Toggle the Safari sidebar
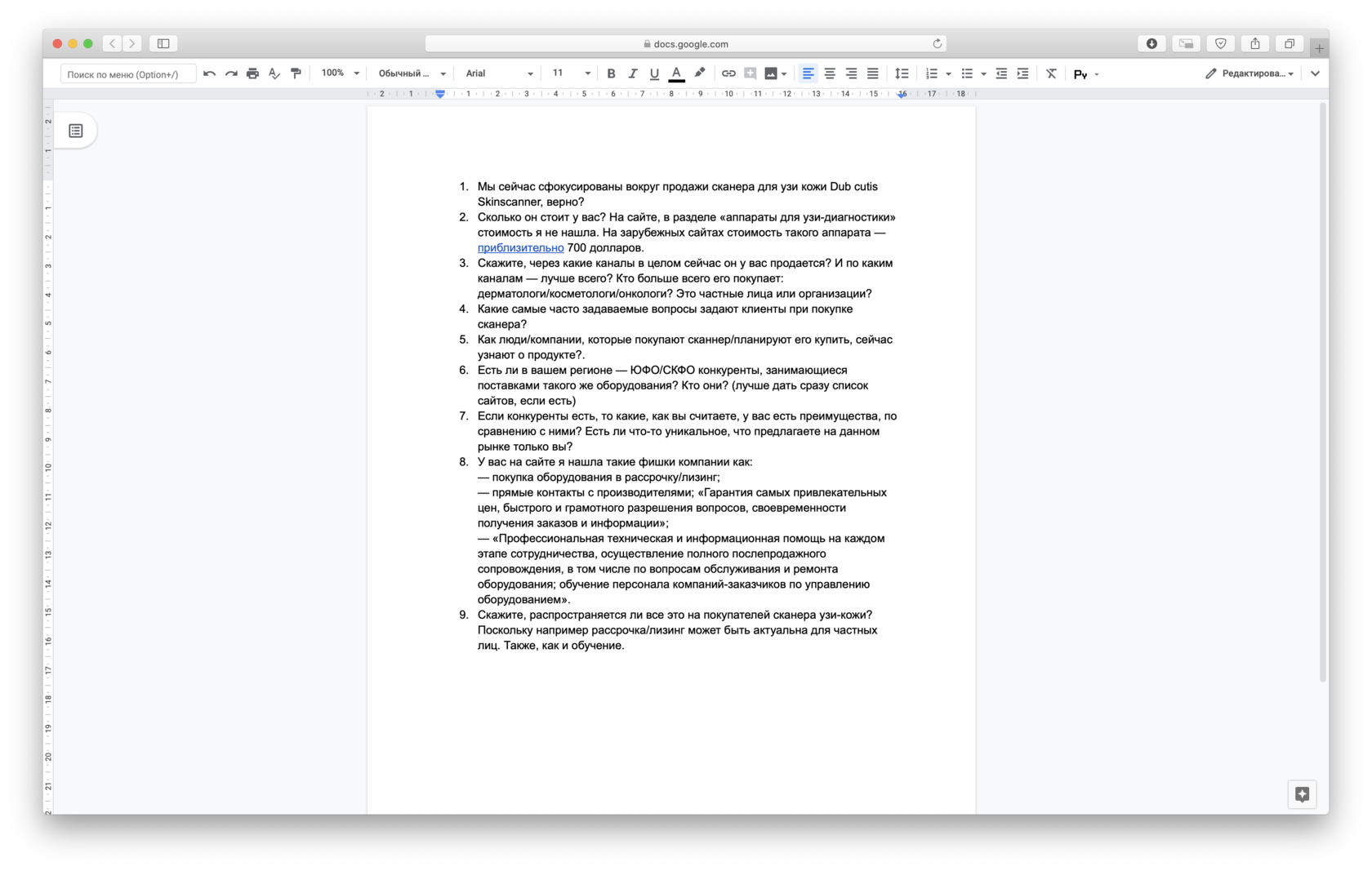This screenshot has width=1372, height=871. coord(163,43)
